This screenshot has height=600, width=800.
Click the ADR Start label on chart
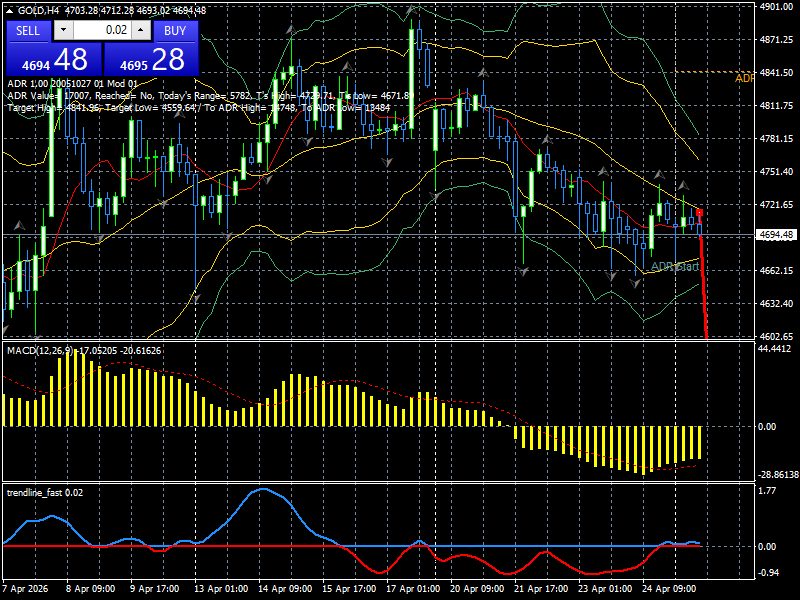(x=674, y=266)
